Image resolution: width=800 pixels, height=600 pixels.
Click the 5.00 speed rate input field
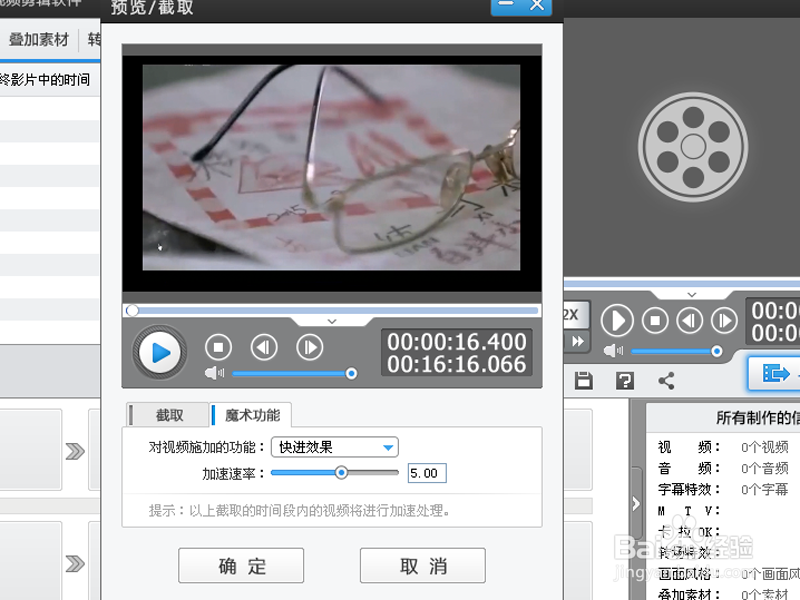click(427, 473)
